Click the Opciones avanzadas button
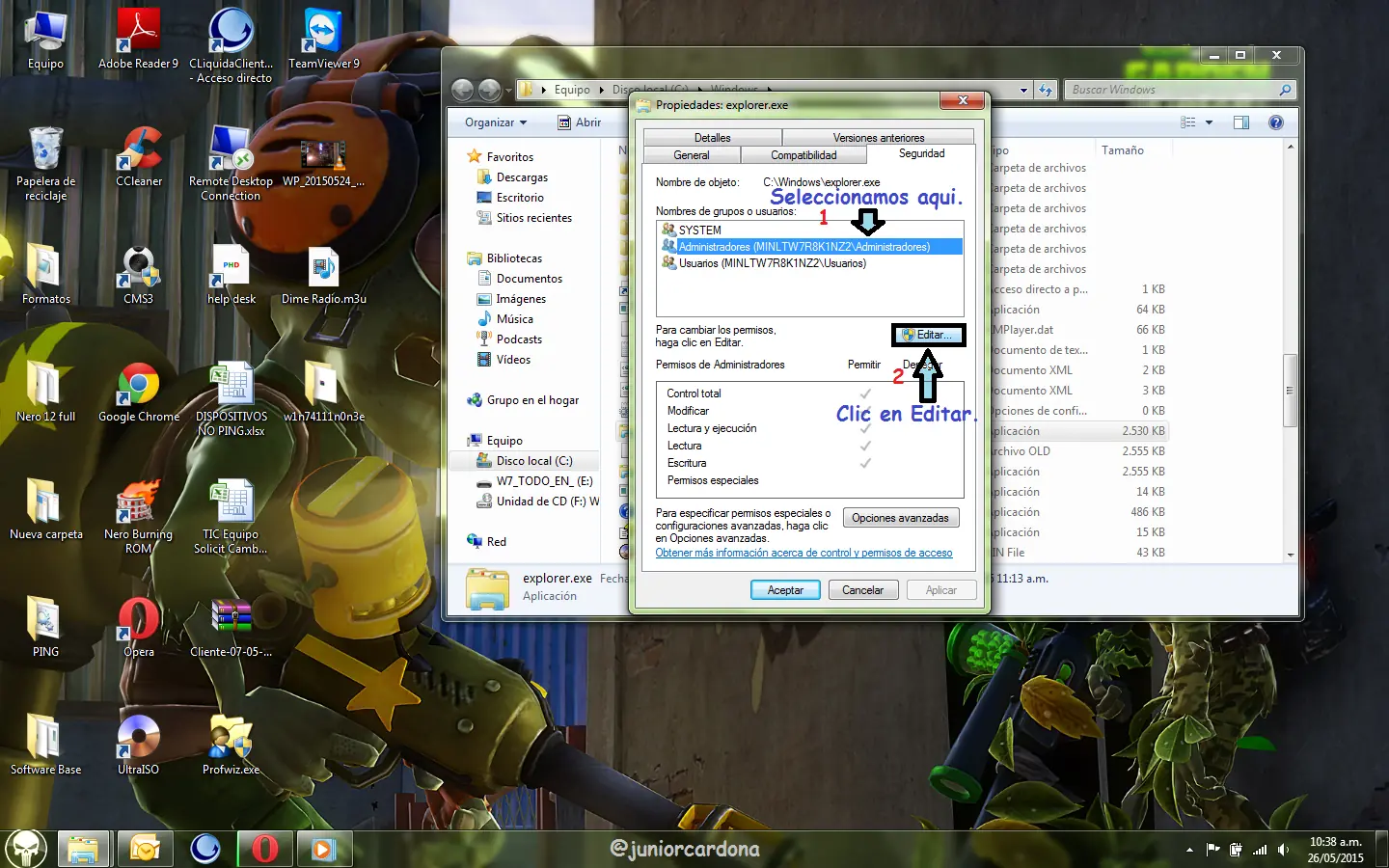Viewport: 1389px width, 868px height. point(900,518)
